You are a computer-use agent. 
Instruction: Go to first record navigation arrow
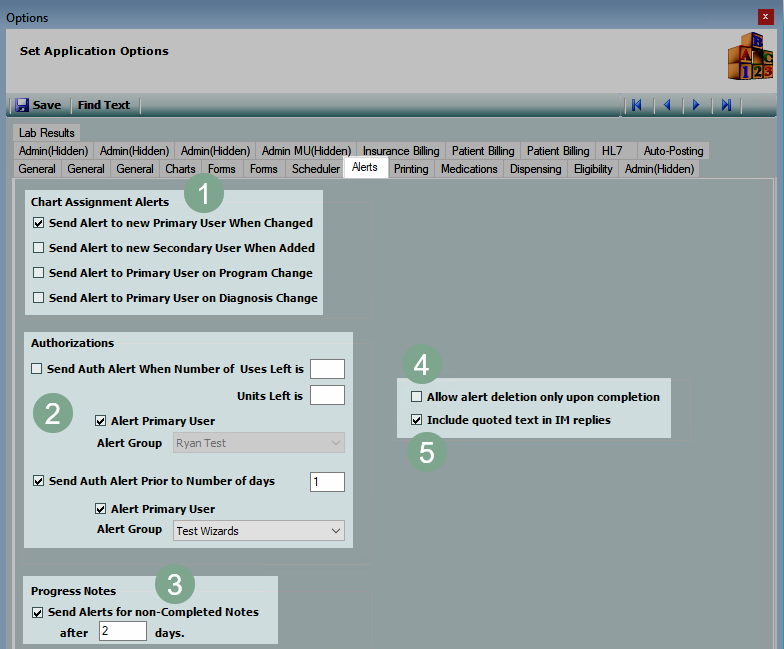pyautogui.click(x=636, y=105)
